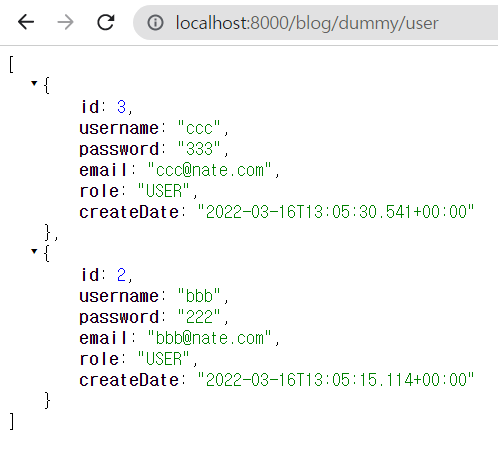Click the email key in the id 3 object
This screenshot has width=498, height=461.
pyautogui.click(x=103, y=170)
